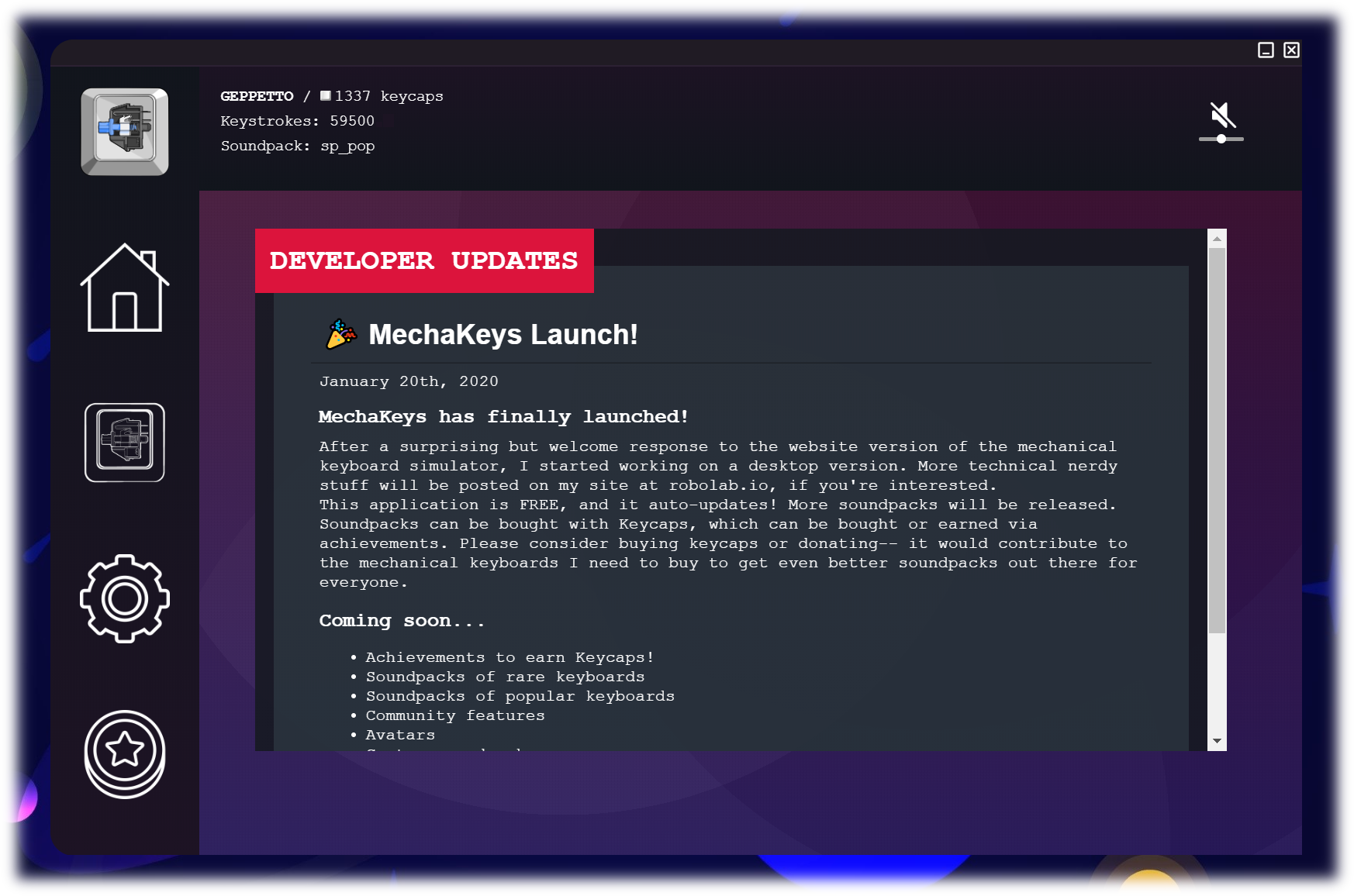Screen dimensions: 1354x896
Task: Click the DEVELOPER UPDATES header
Action: click(x=424, y=260)
